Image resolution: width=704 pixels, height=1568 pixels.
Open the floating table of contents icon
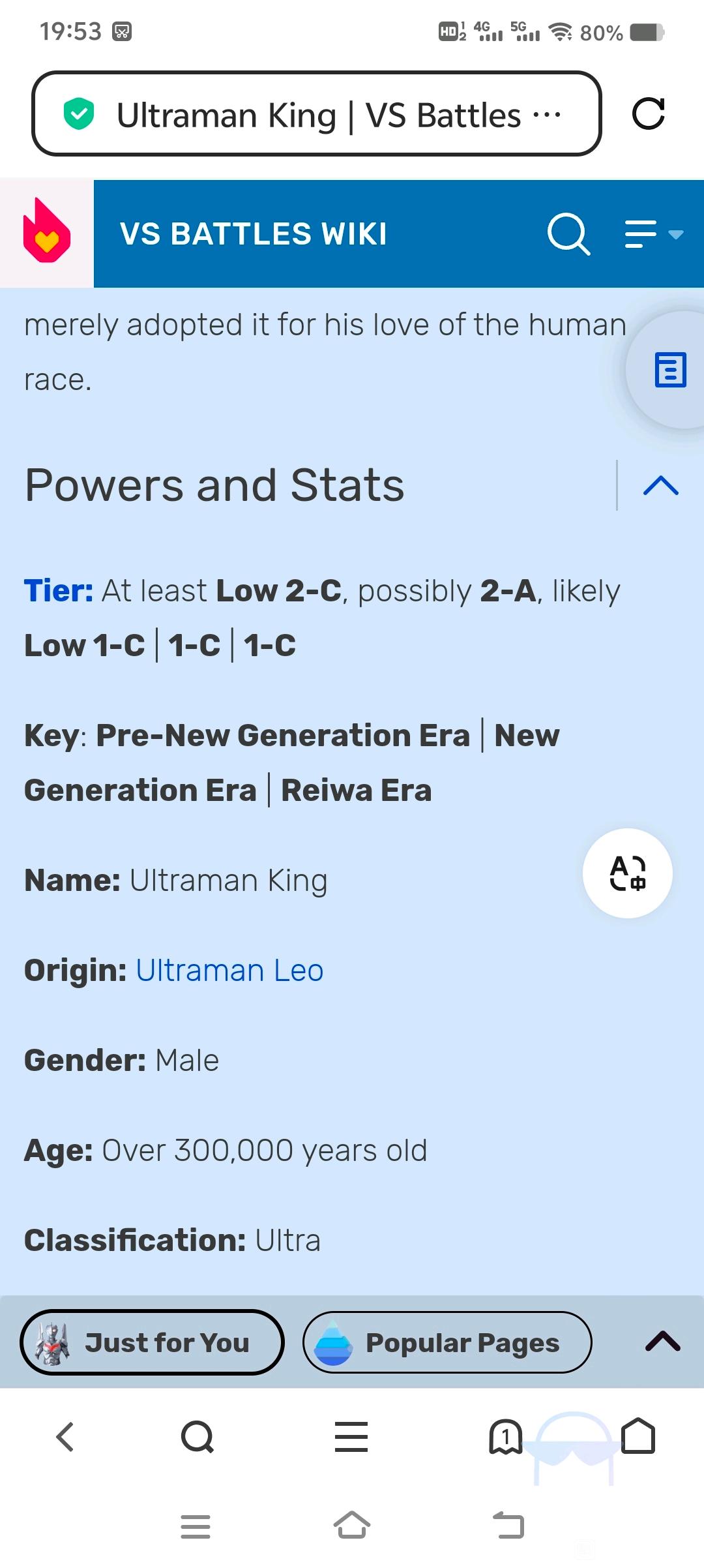click(x=671, y=370)
